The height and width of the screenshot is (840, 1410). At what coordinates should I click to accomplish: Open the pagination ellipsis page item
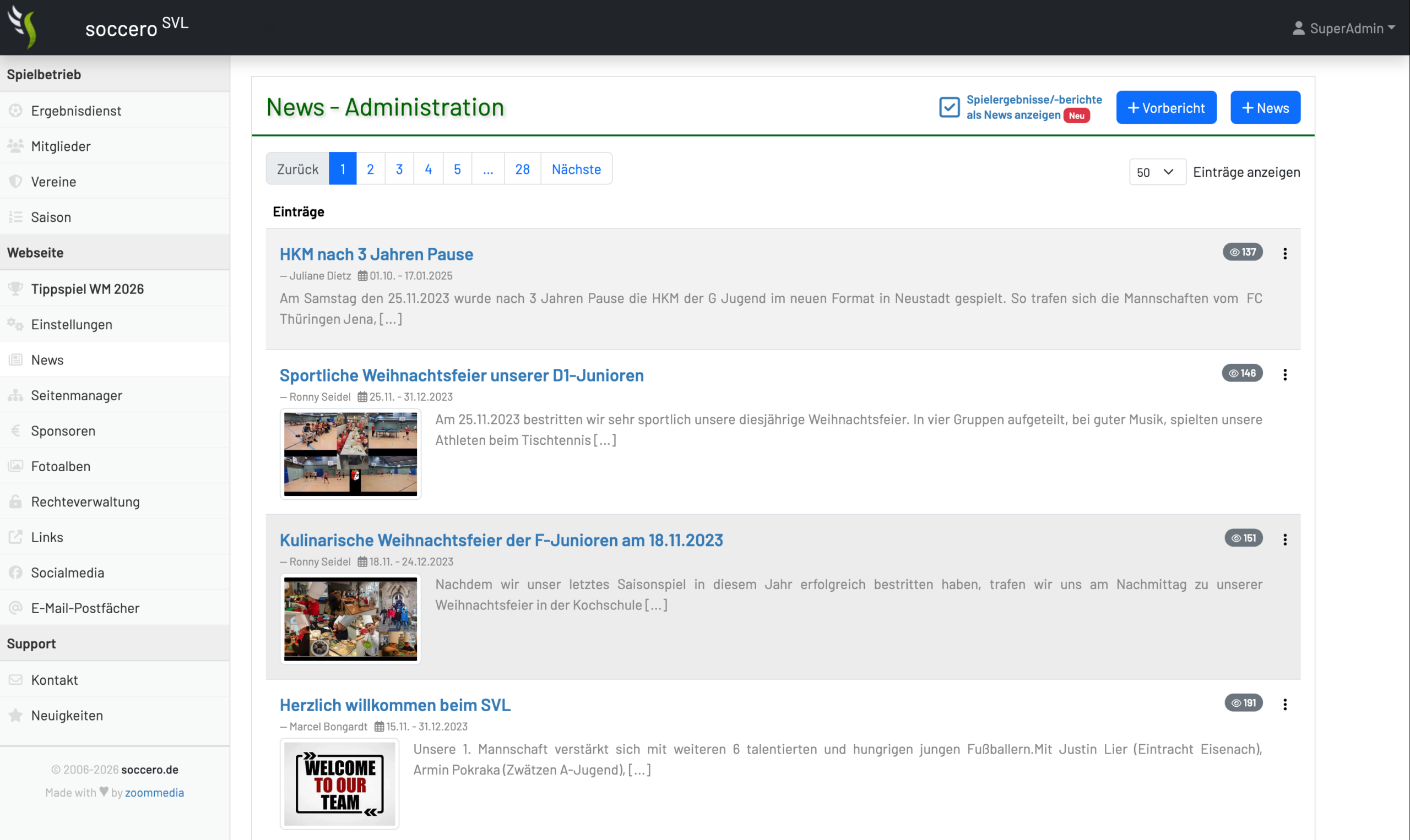click(x=487, y=168)
